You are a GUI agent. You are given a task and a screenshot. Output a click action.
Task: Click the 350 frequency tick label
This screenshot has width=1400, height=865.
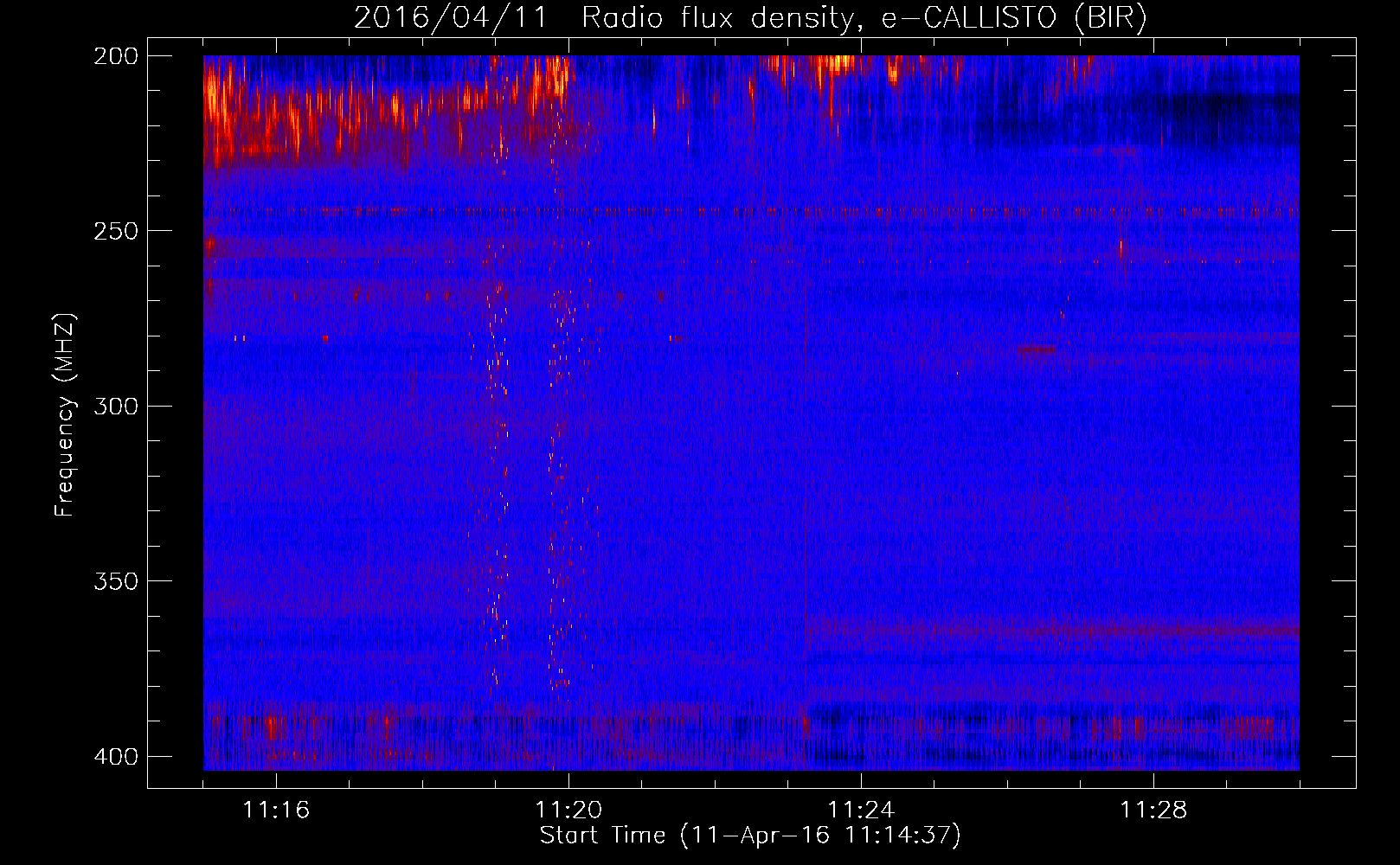[x=115, y=581]
